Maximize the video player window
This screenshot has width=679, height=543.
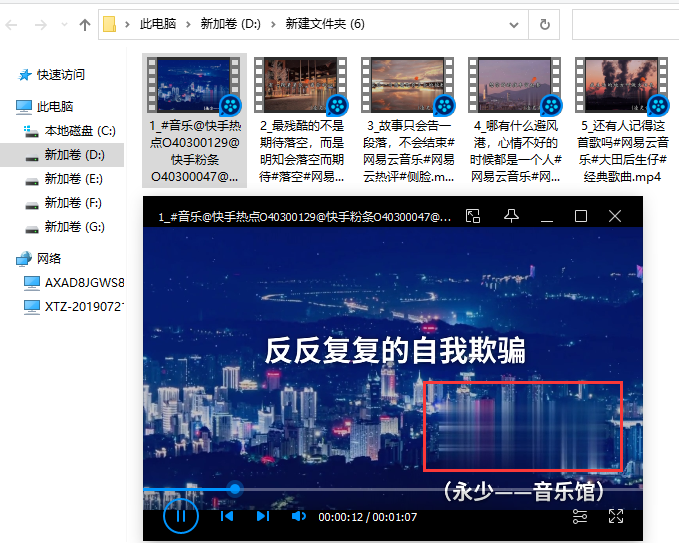tap(581, 216)
